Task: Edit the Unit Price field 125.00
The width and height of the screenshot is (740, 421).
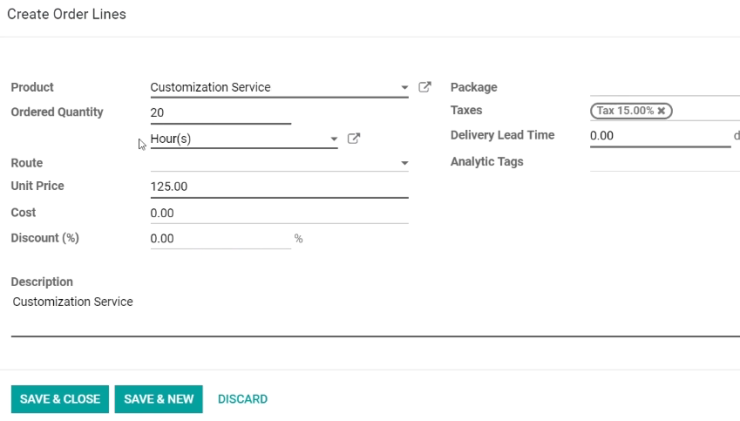Action: click(279, 186)
